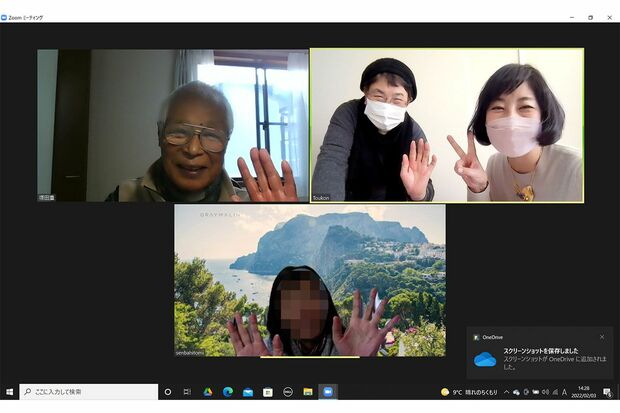Open the Windows Start menu
The image size is (620, 413).
[9, 392]
